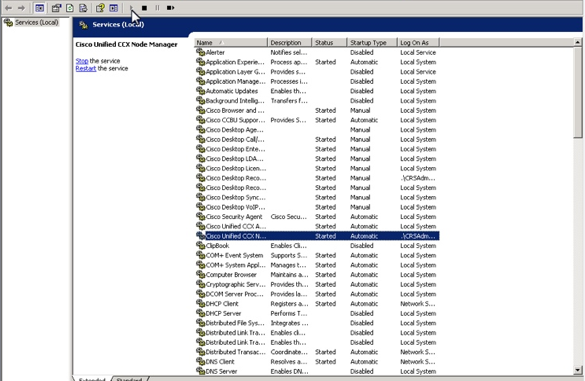Image resolution: width=585 pixels, height=381 pixels.
Task: Click the Export List toolbar icon
Action: pos(83,8)
